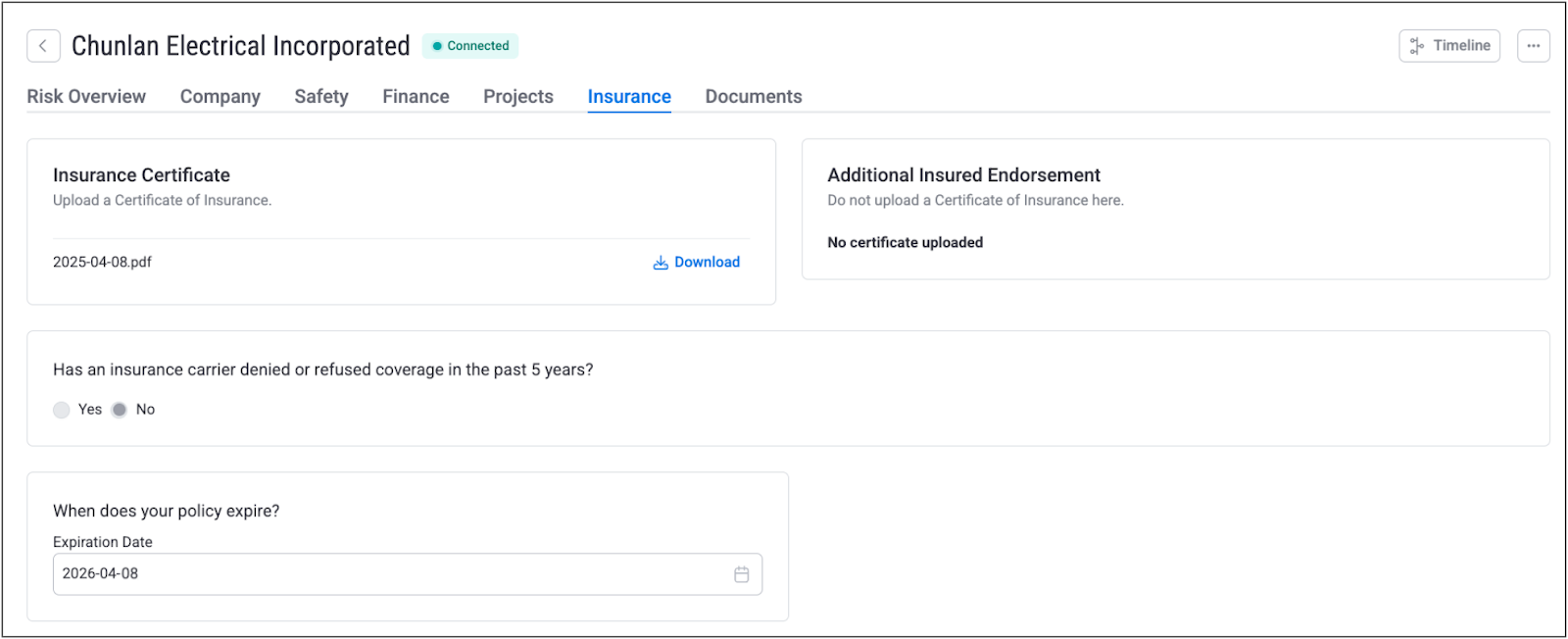Select No for denied coverage question

tap(120, 410)
